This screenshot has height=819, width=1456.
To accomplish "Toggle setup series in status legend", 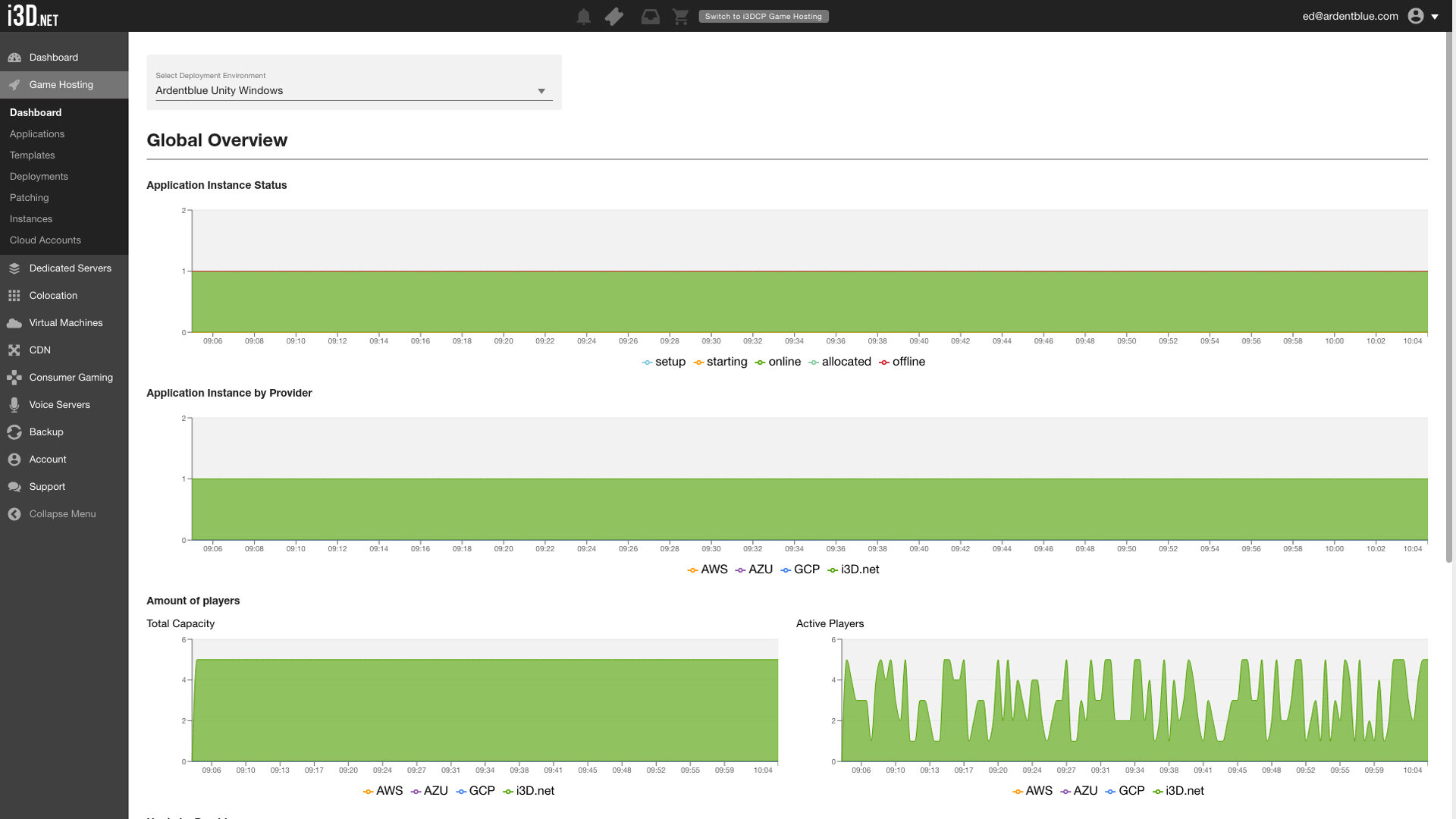I will pyautogui.click(x=664, y=362).
